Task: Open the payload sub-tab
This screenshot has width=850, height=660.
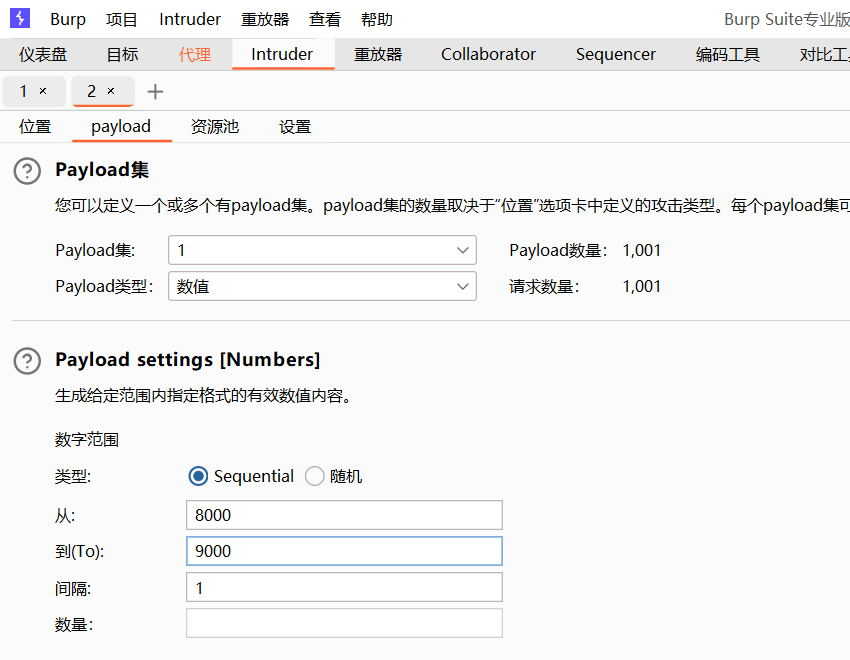Action: (x=121, y=127)
